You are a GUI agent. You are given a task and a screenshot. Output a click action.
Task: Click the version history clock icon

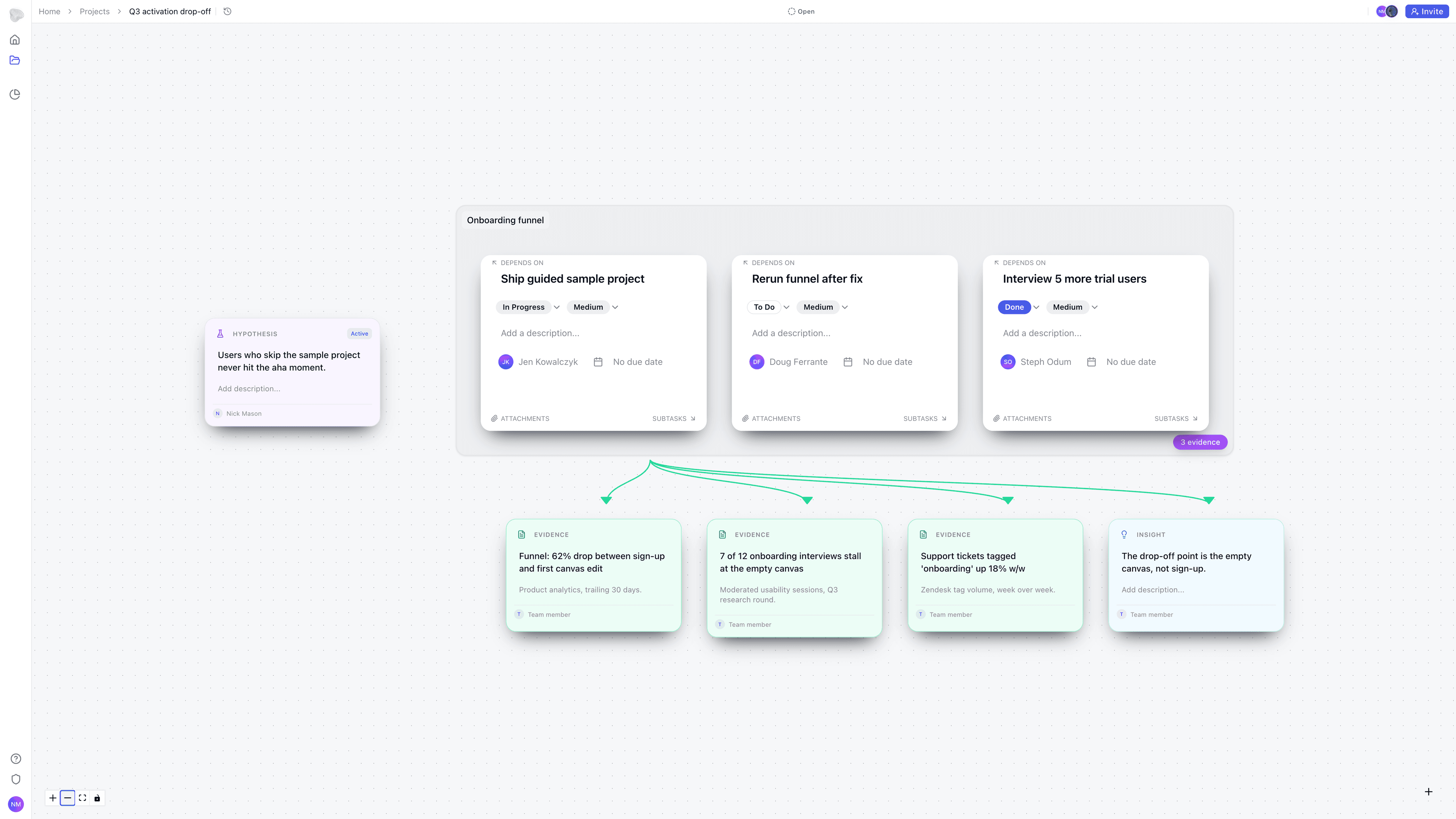click(227, 11)
